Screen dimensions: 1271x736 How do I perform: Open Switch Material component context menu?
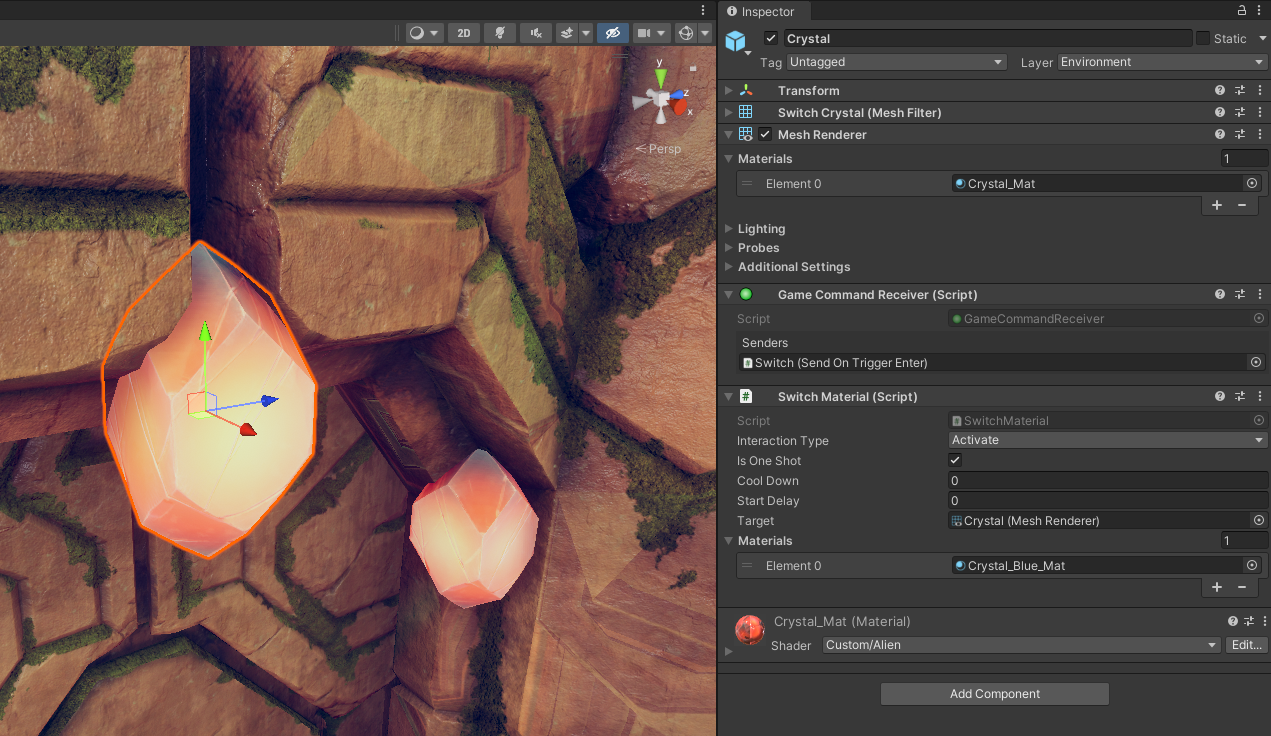click(1259, 397)
